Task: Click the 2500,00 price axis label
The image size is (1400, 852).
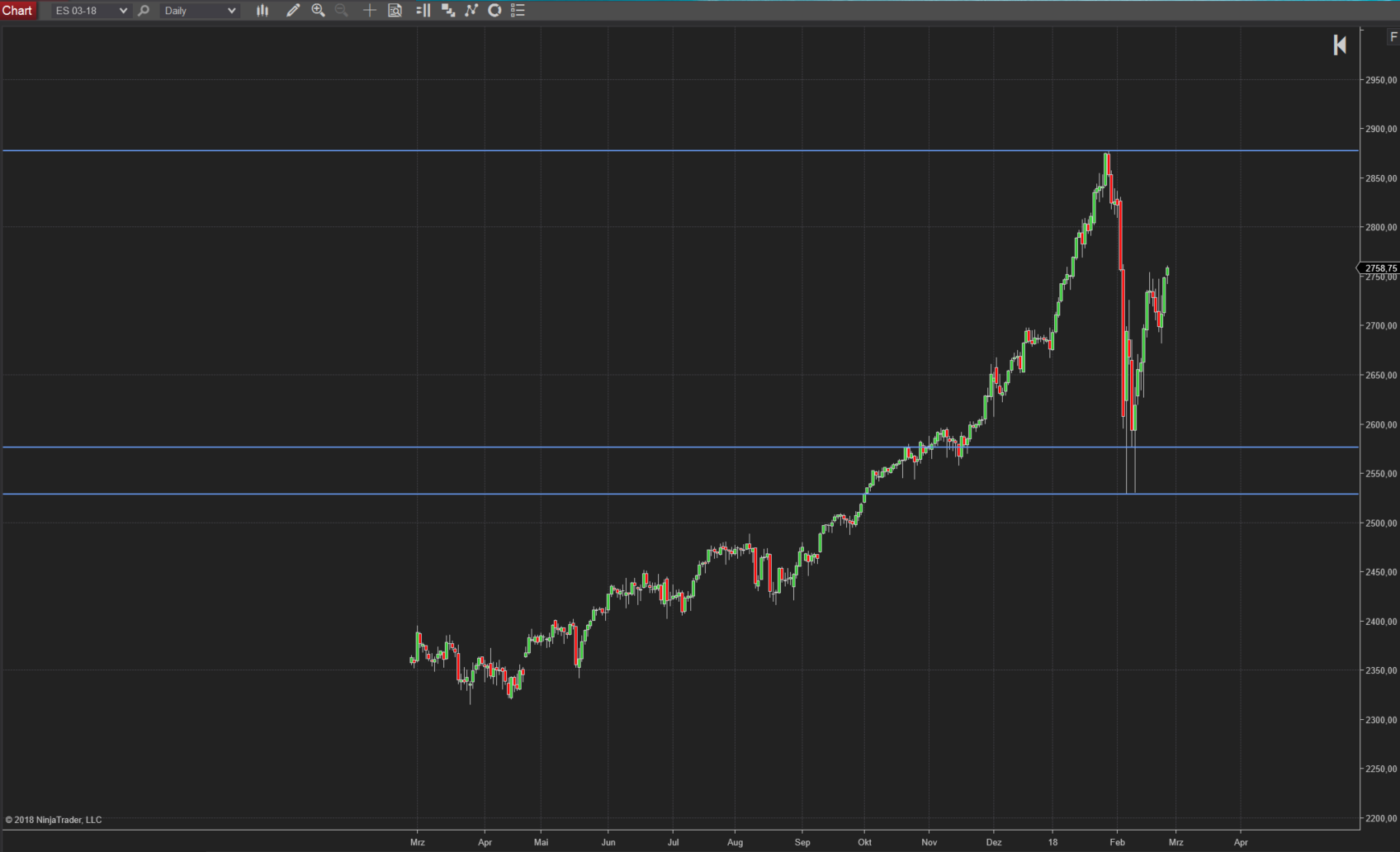Action: click(1381, 523)
